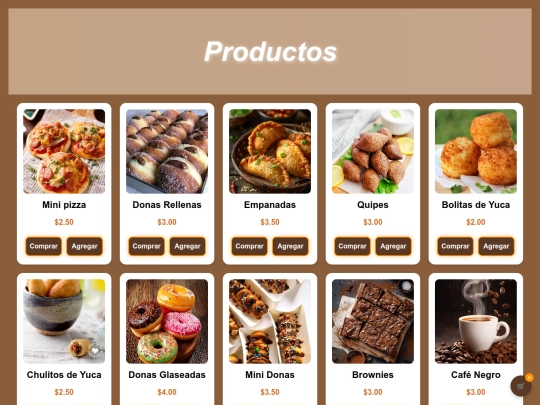Open the floating shopping cart icon
This screenshot has width=540, height=405.
[x=521, y=386]
